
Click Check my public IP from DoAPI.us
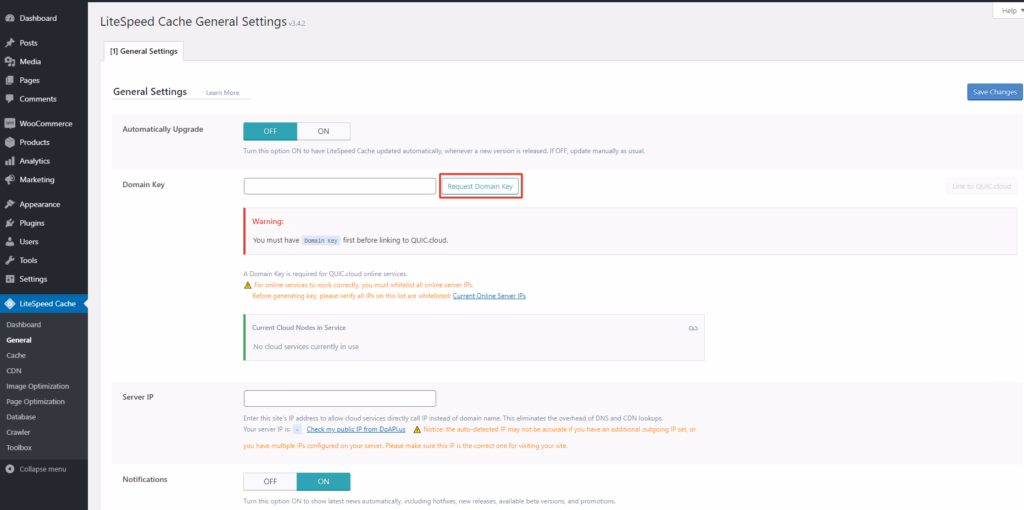pyautogui.click(x=356, y=430)
